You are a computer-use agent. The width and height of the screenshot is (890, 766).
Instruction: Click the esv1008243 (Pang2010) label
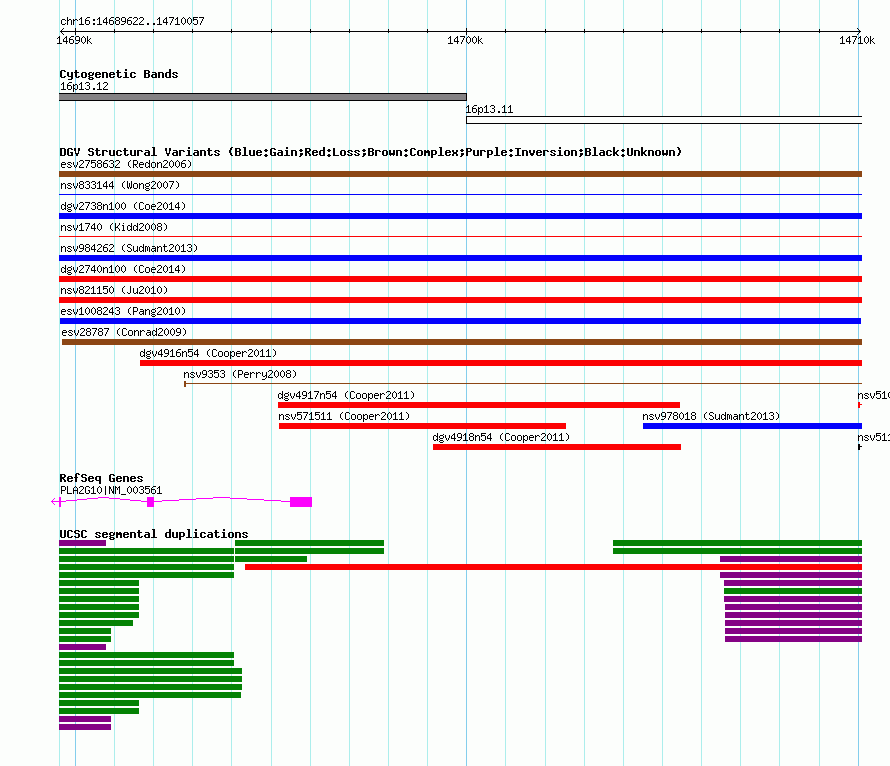[x=123, y=311]
